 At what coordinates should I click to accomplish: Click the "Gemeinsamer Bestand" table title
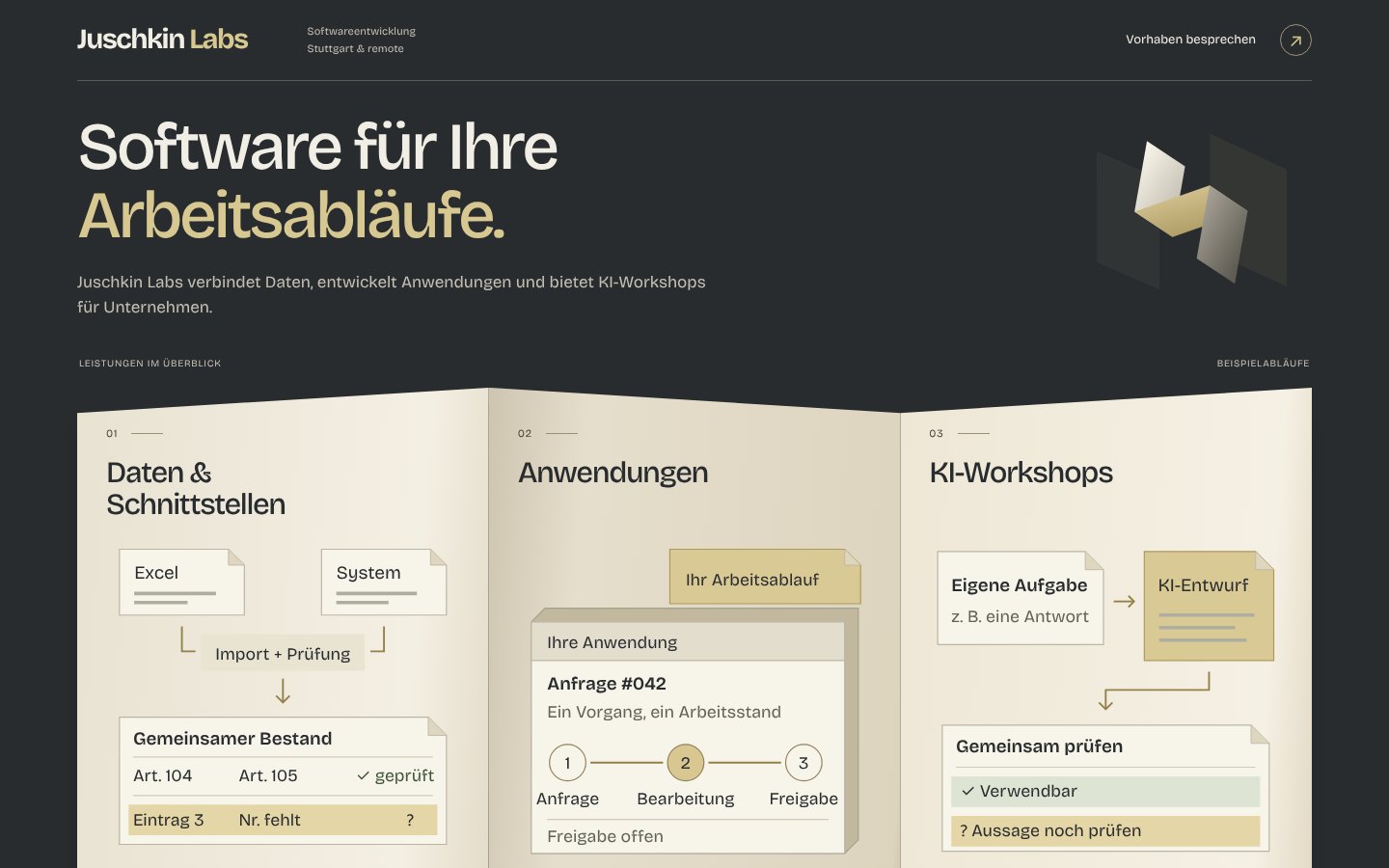232,739
